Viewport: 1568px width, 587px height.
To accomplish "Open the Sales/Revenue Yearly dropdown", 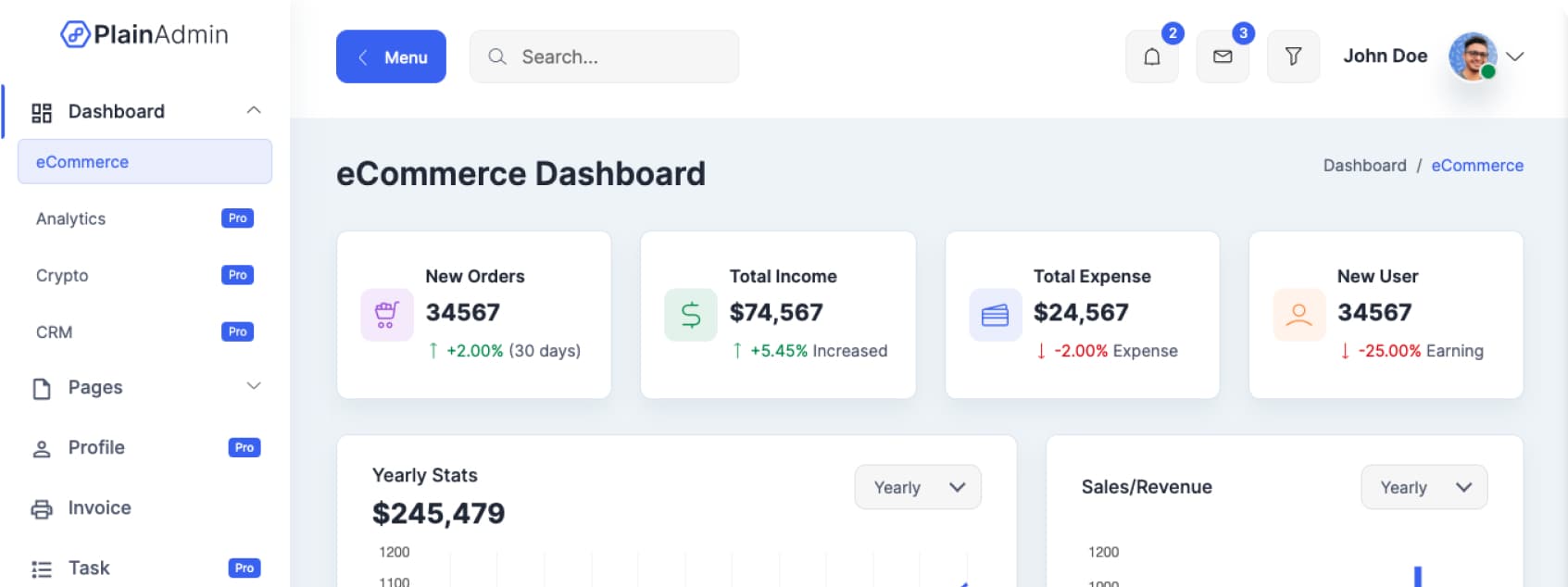I will tap(1424, 487).
